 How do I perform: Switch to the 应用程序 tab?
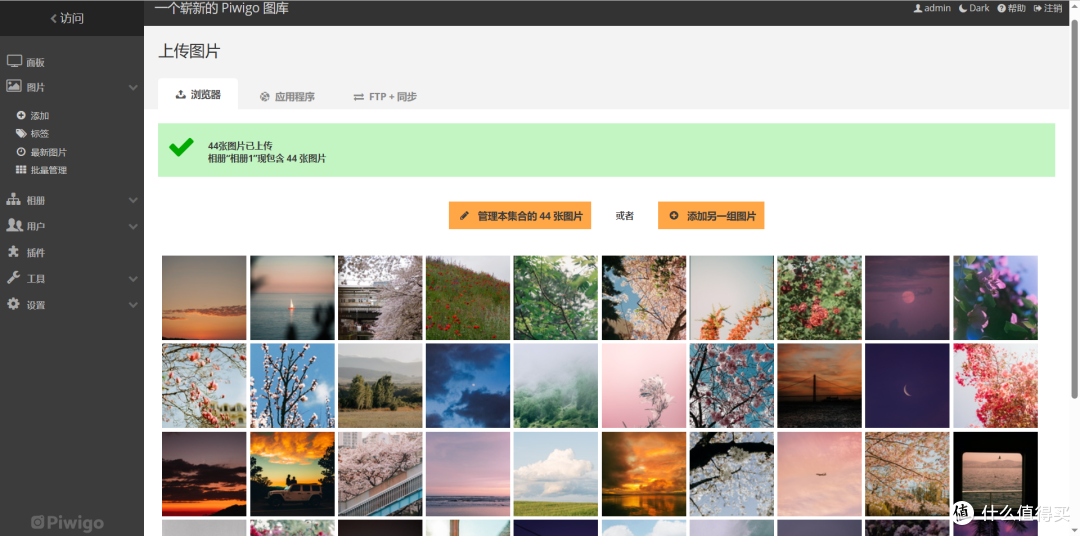[287, 97]
